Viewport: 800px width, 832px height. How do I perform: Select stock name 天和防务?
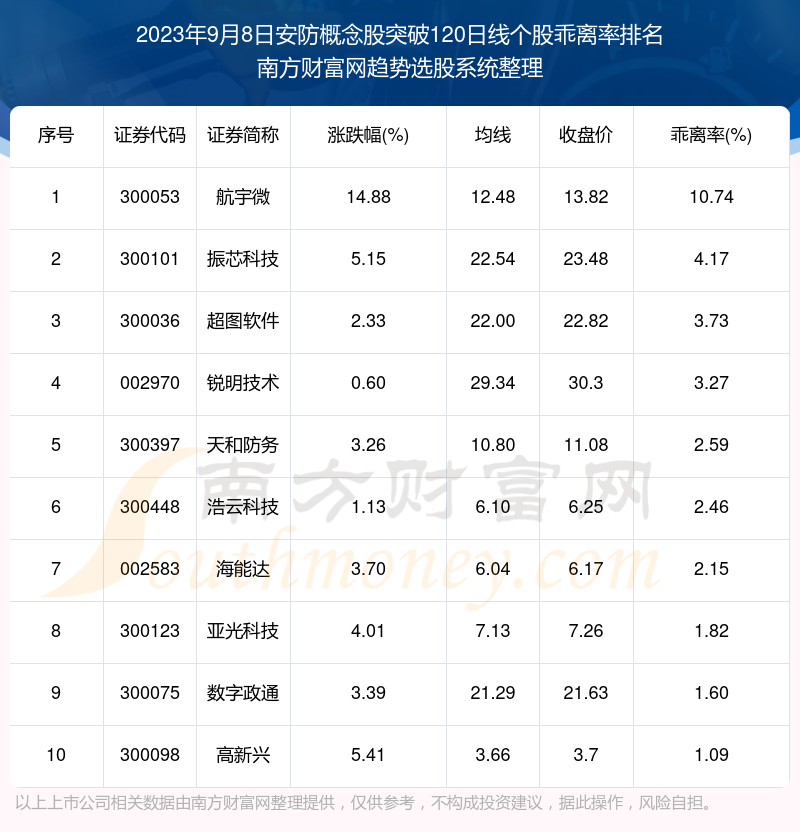click(x=243, y=445)
